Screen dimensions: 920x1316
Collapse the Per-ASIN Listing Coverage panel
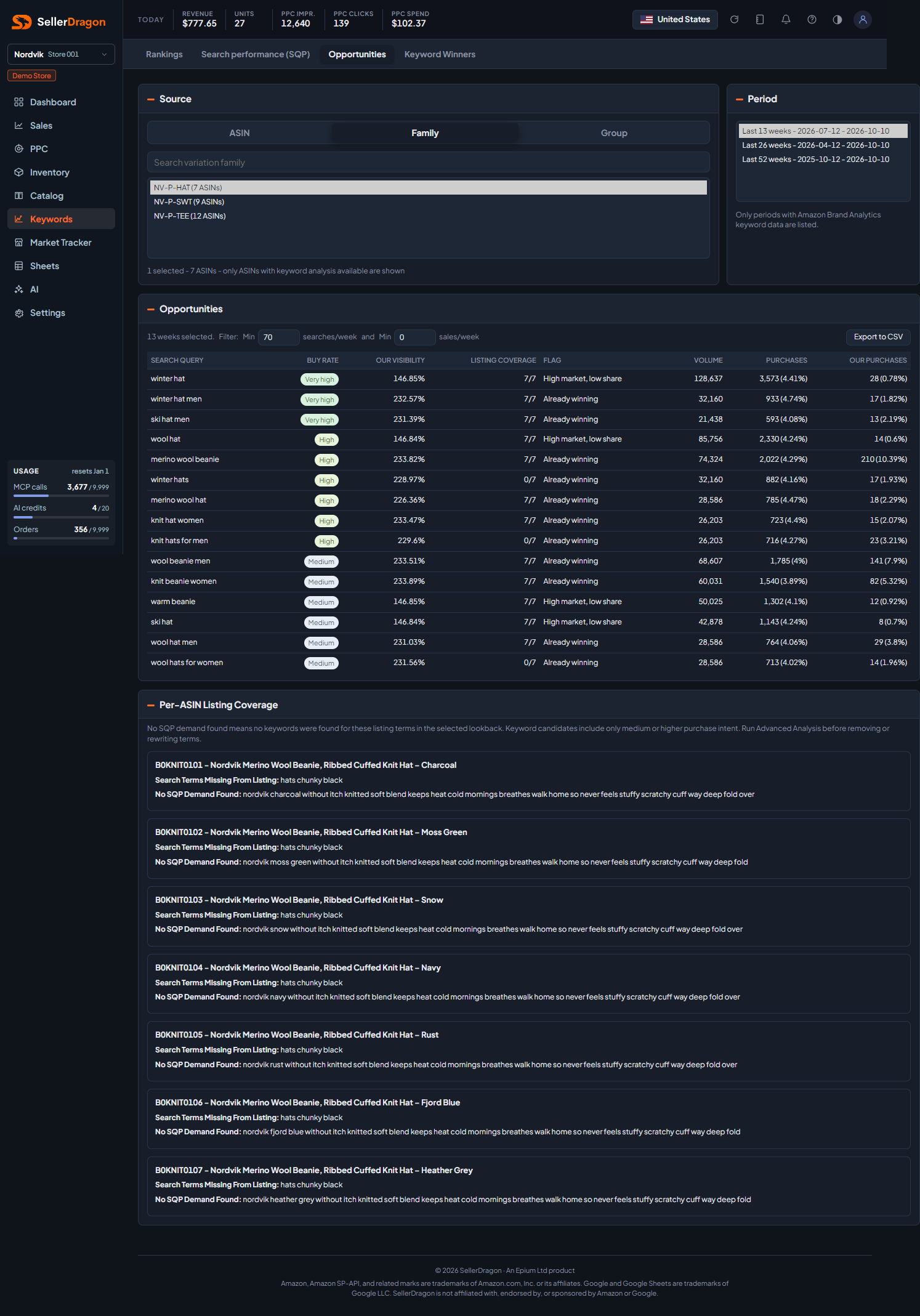151,705
